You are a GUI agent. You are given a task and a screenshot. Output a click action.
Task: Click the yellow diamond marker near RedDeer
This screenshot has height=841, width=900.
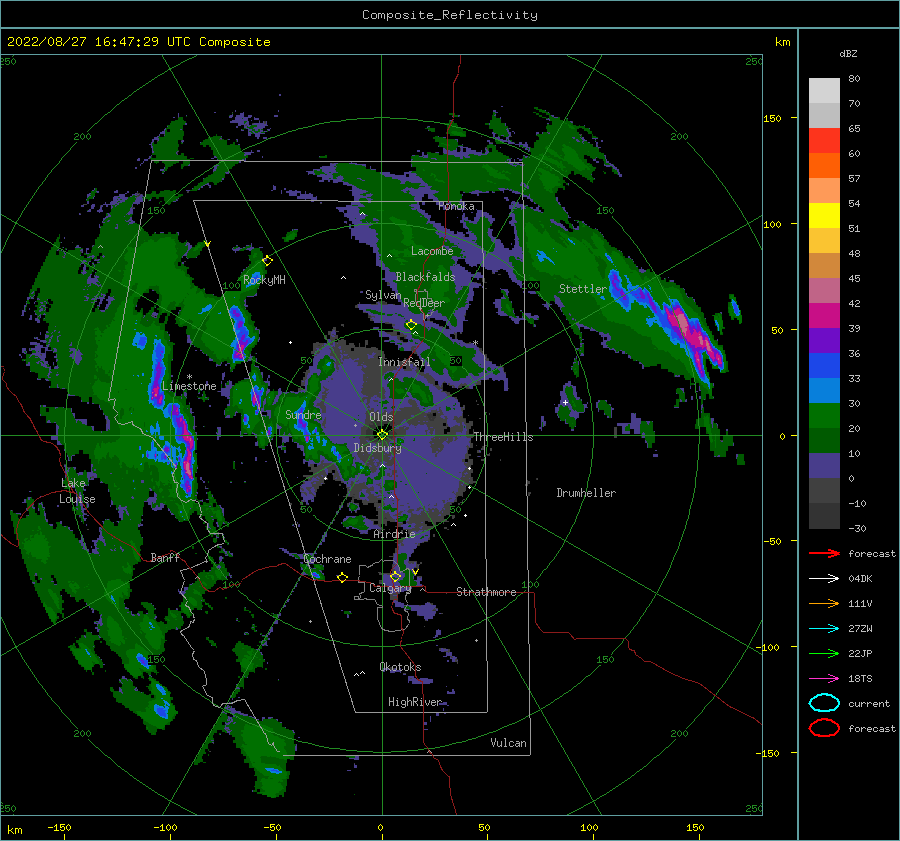tap(411, 325)
